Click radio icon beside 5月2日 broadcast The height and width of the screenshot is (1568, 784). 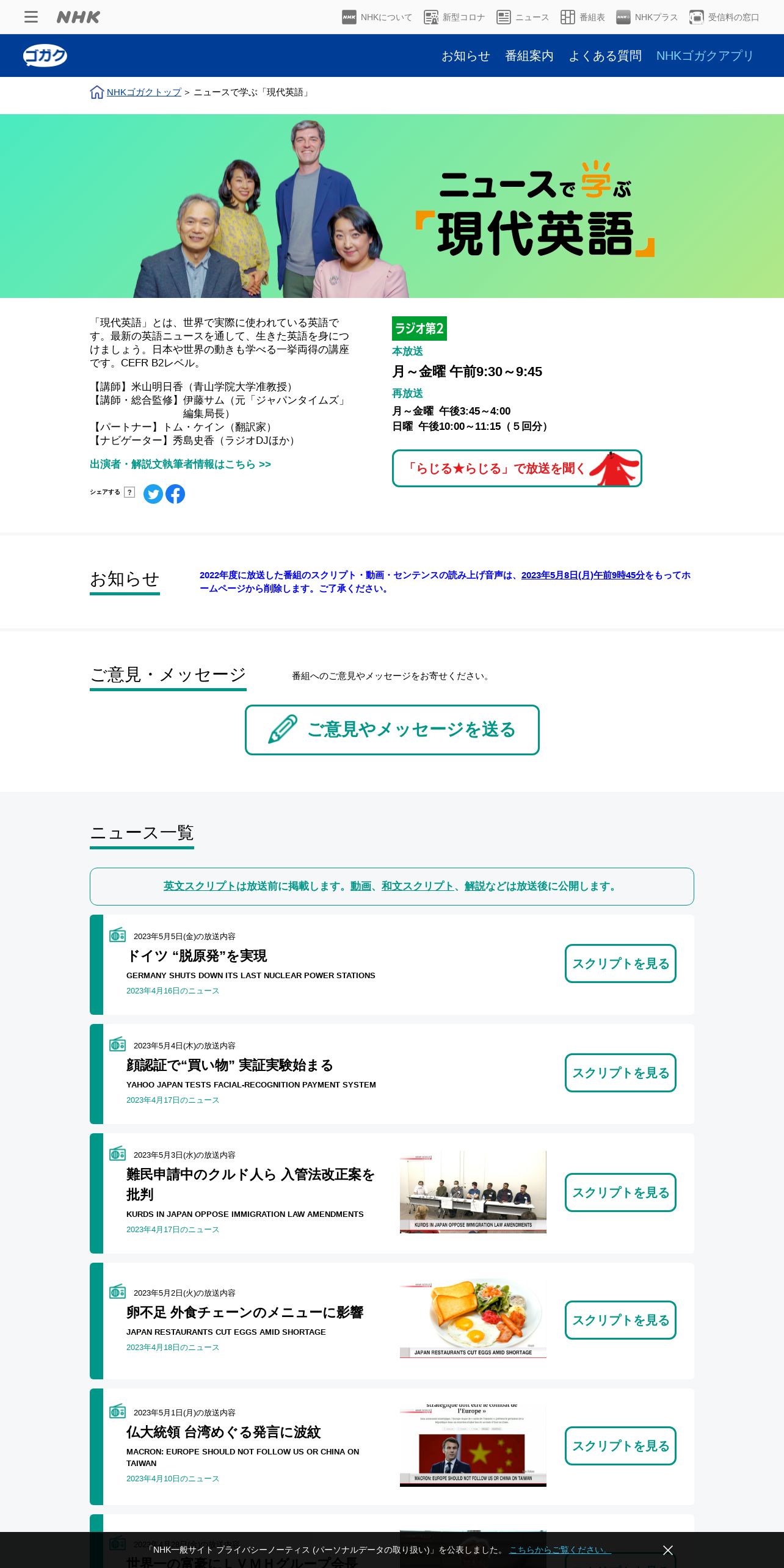pyautogui.click(x=117, y=1291)
